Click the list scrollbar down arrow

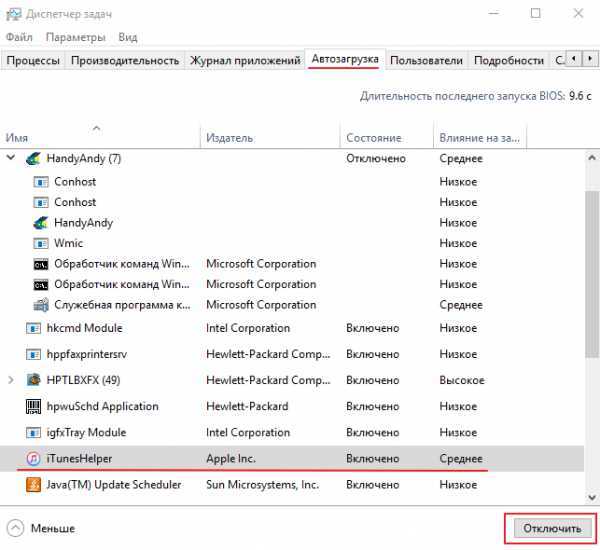click(592, 497)
